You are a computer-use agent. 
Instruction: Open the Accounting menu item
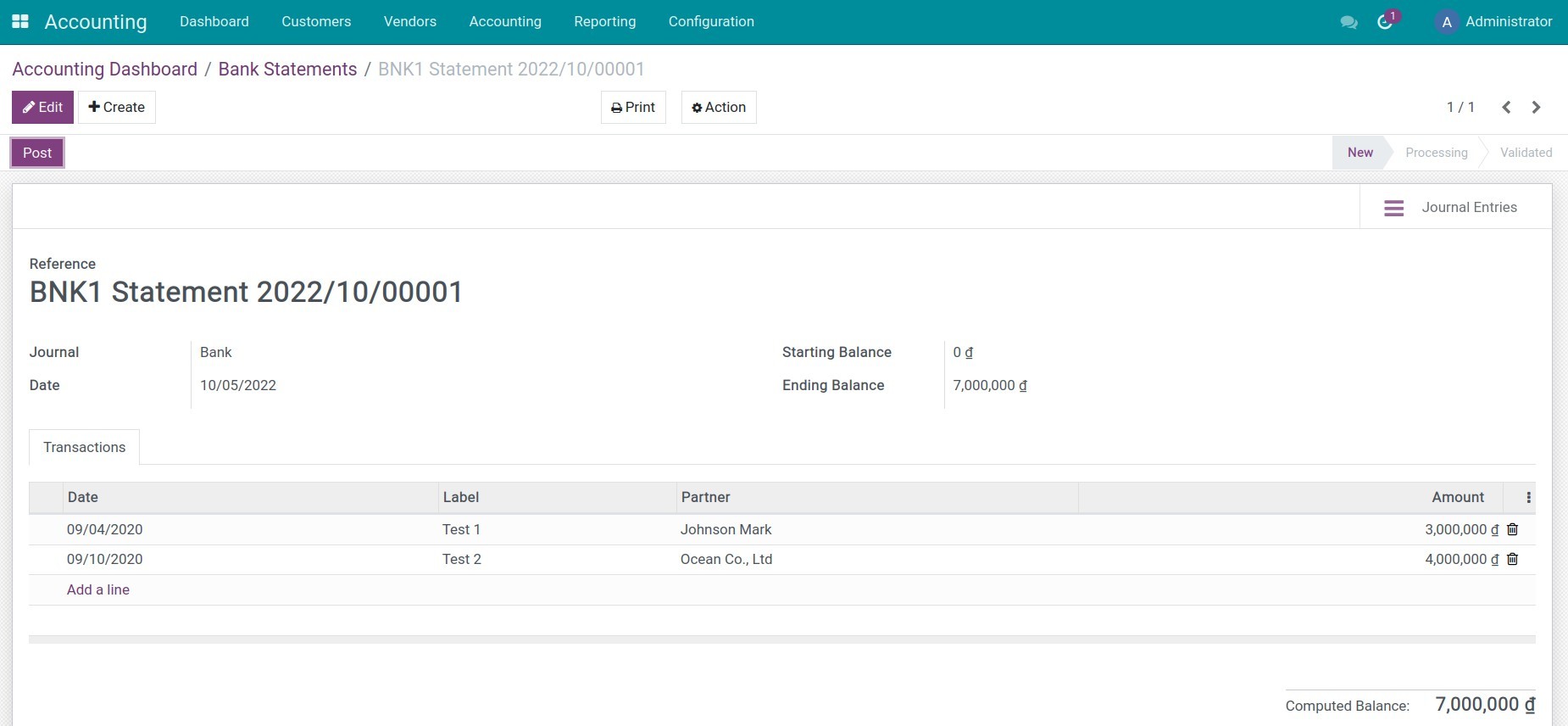pyautogui.click(x=505, y=22)
